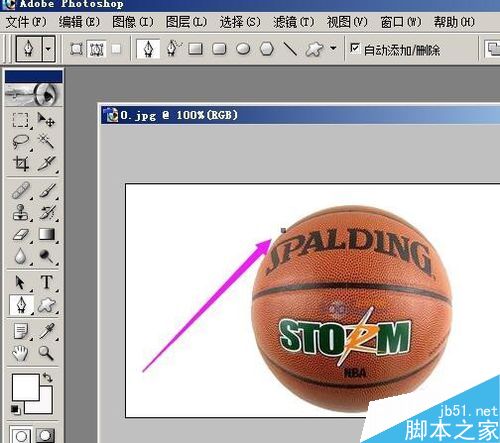Open the pen tool preset dropdown arrow
The image size is (500, 443).
[48, 49]
